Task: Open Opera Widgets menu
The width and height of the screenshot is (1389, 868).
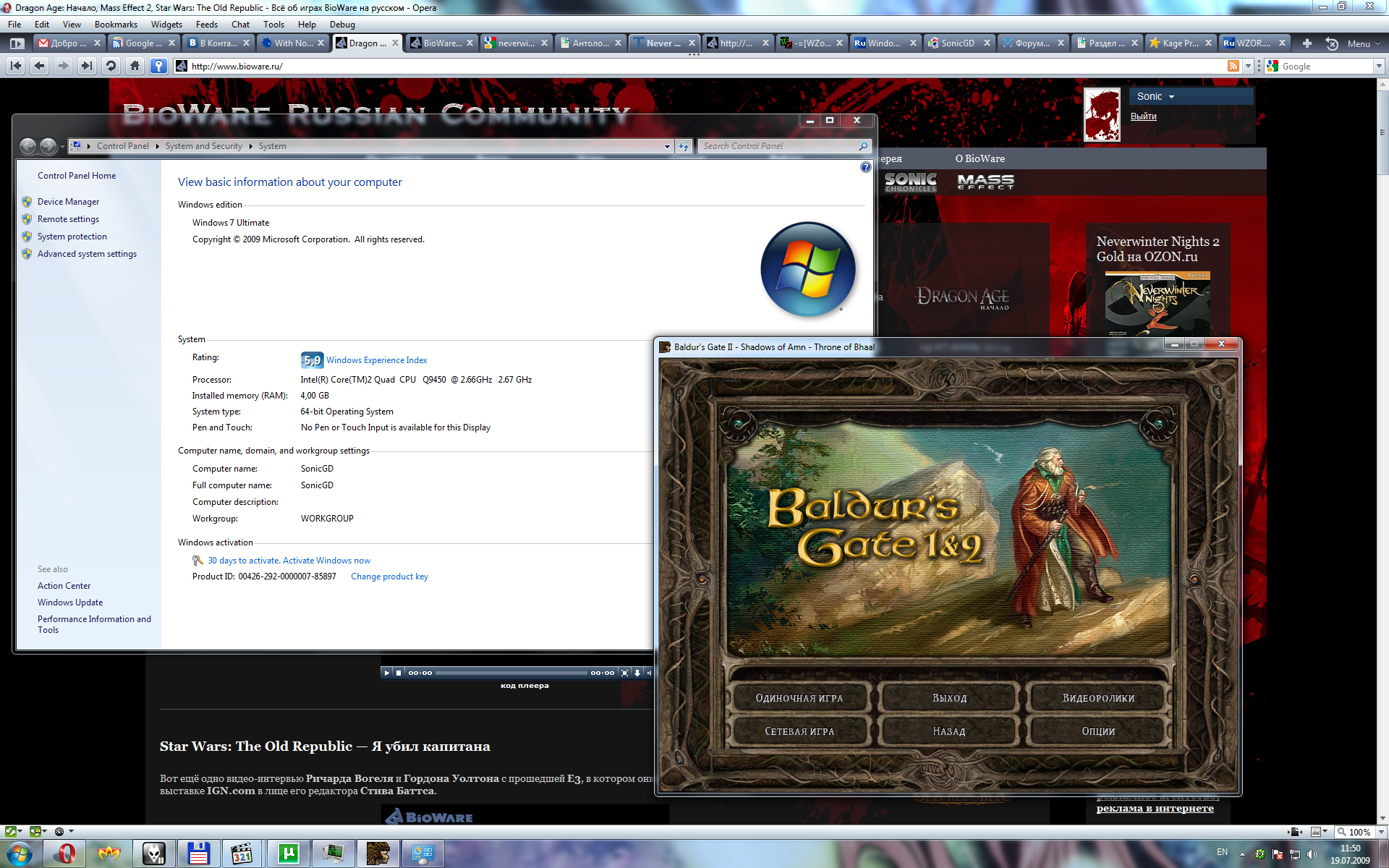Action: click(166, 25)
